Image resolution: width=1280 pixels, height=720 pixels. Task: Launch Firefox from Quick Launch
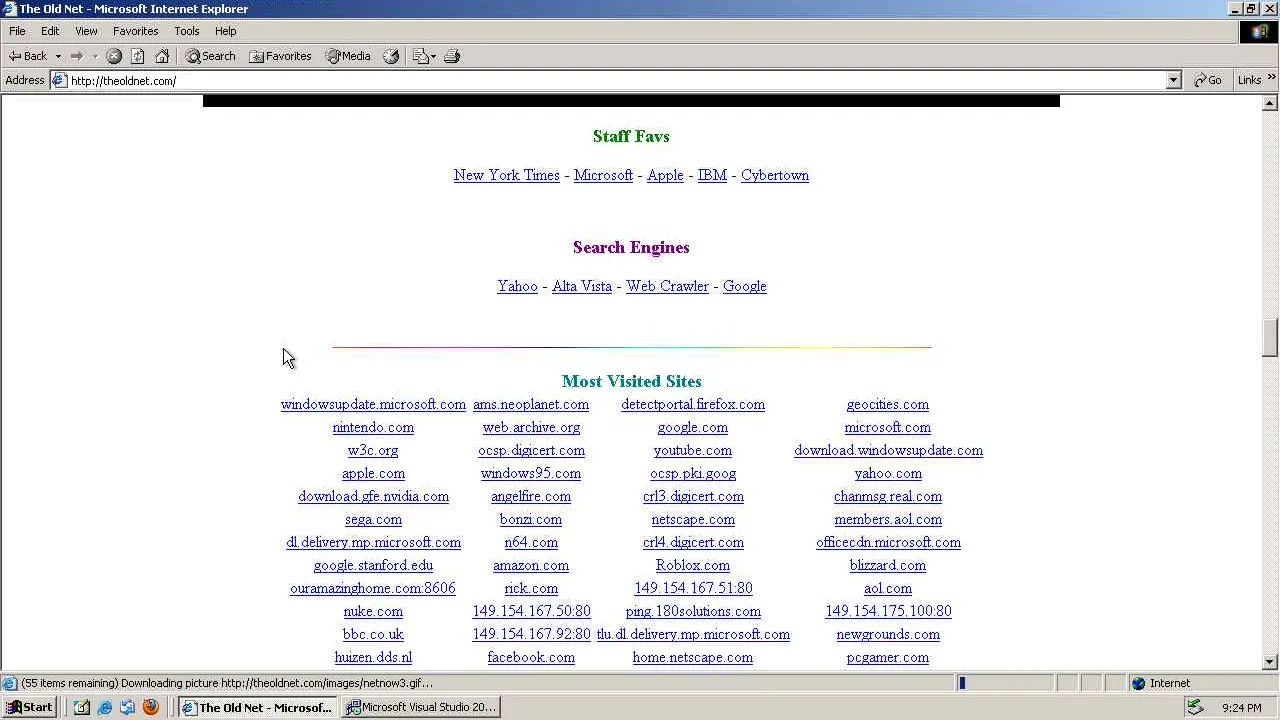point(151,707)
